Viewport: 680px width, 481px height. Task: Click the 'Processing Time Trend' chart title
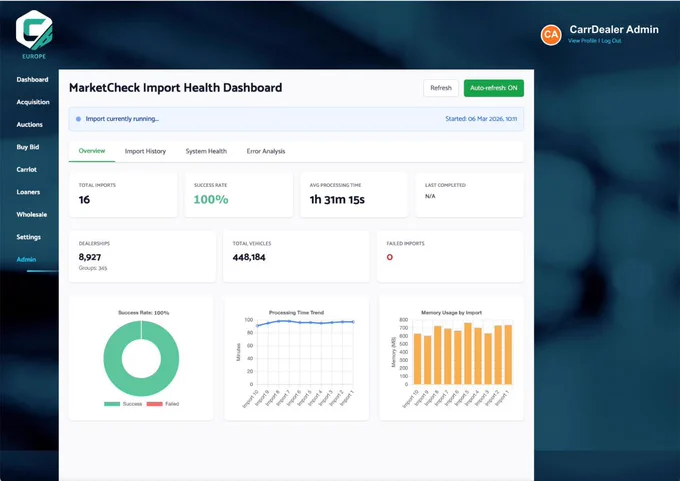point(296,313)
